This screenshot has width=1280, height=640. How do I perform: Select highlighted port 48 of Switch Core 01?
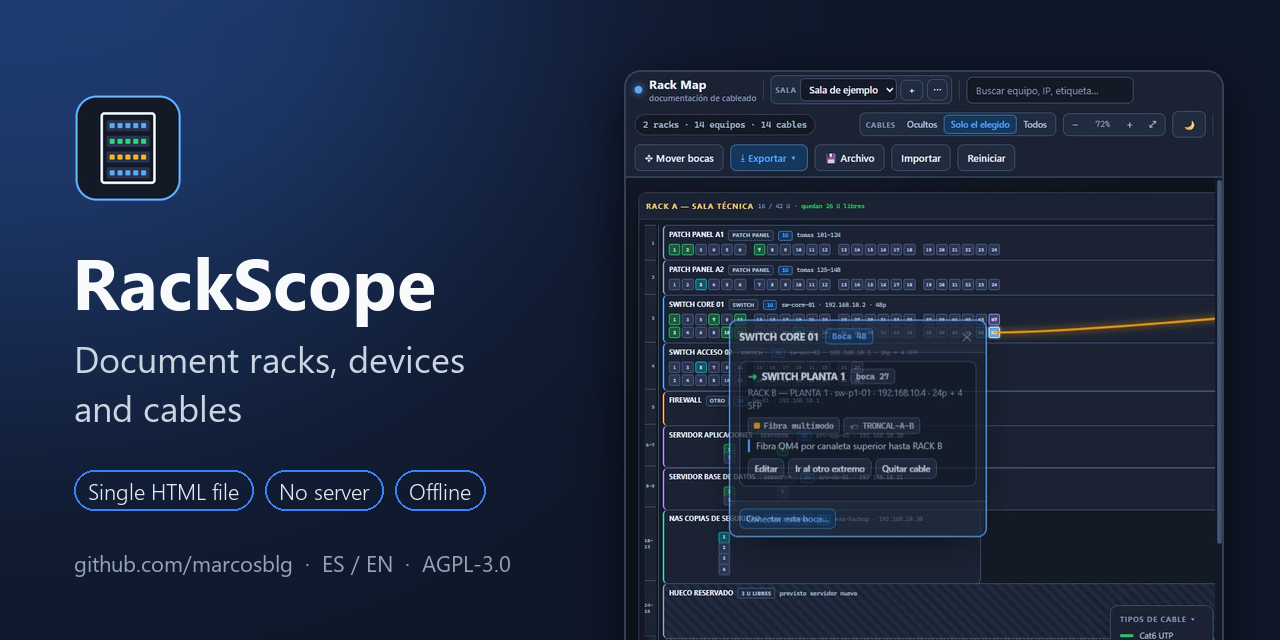(994, 332)
